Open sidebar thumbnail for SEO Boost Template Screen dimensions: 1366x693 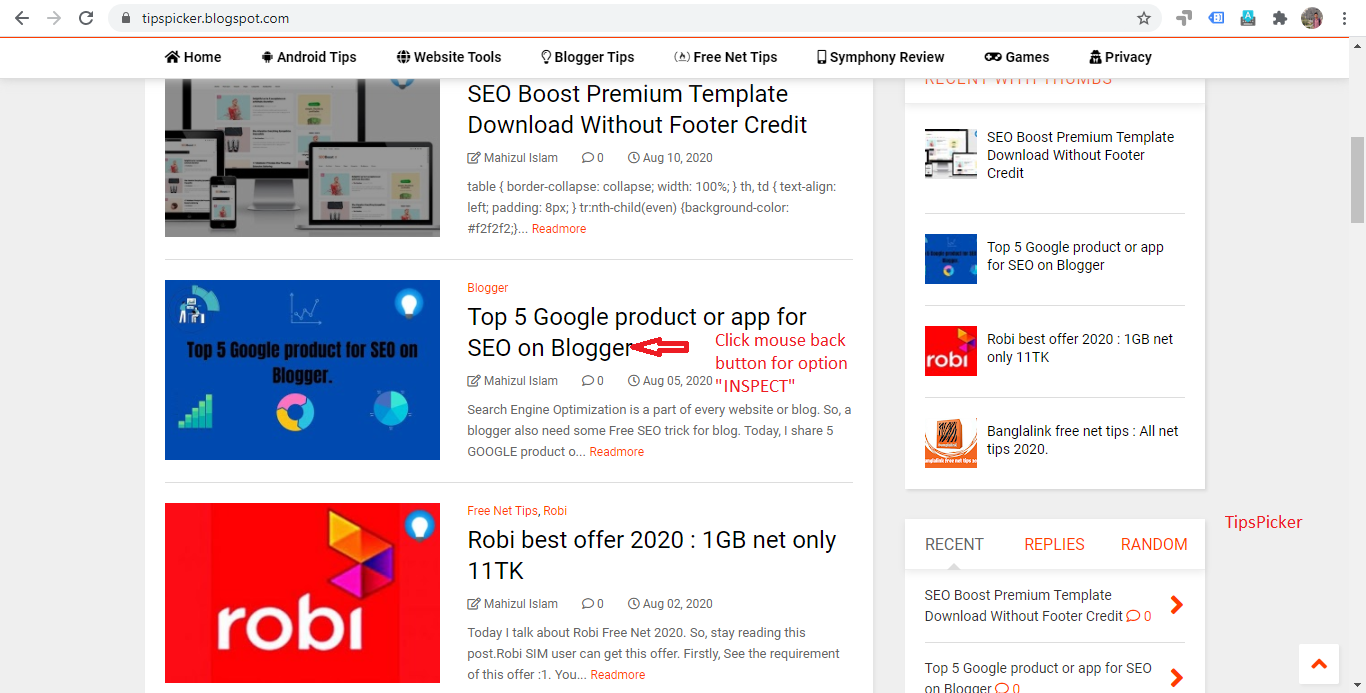click(x=951, y=153)
